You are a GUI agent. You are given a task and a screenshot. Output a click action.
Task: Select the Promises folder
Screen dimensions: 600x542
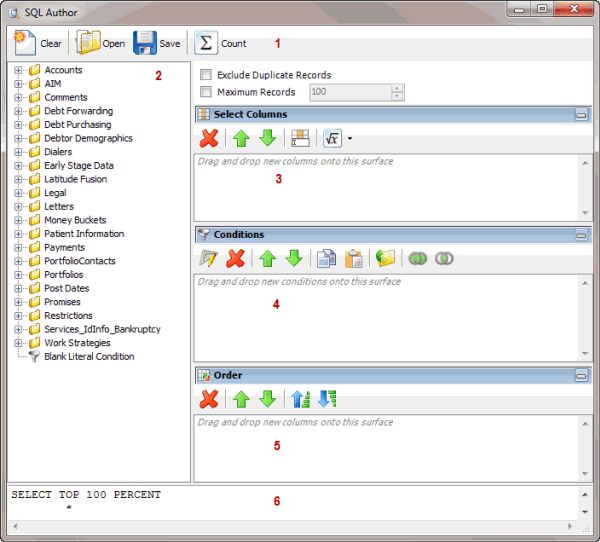point(62,302)
